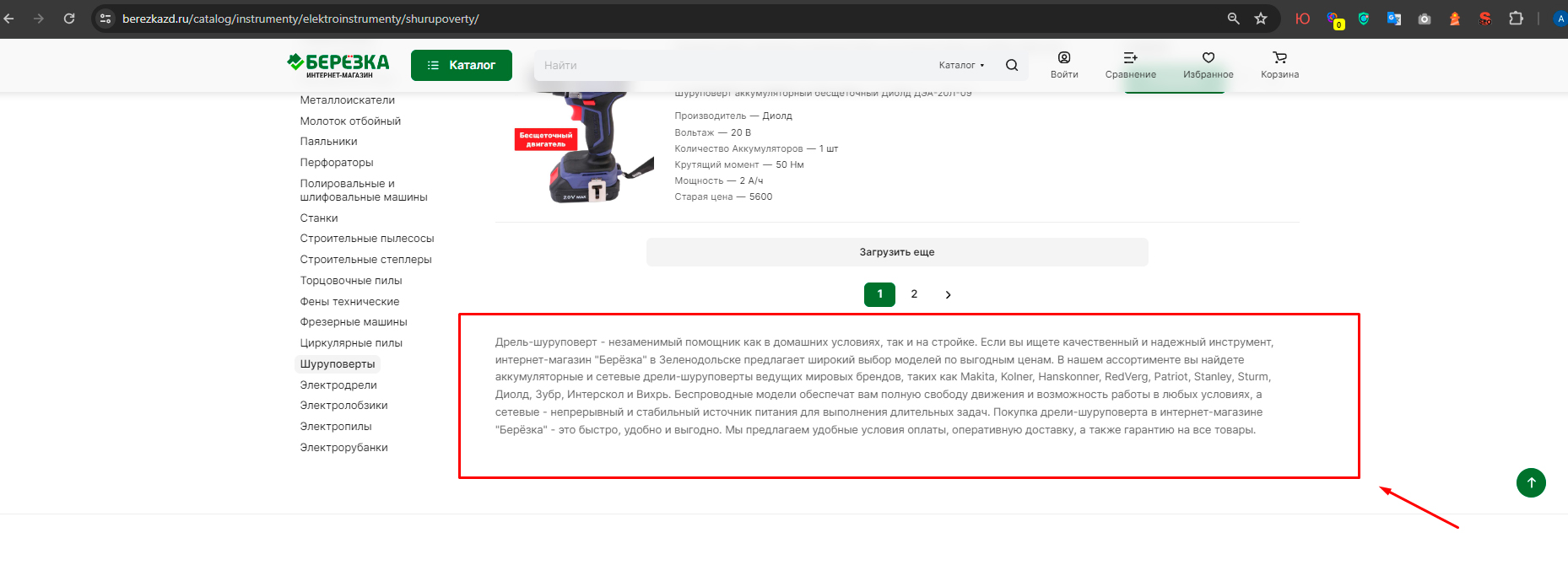The height and width of the screenshot is (565, 1568).
Task: Open Сравнение comparison icon
Action: pyautogui.click(x=1131, y=65)
